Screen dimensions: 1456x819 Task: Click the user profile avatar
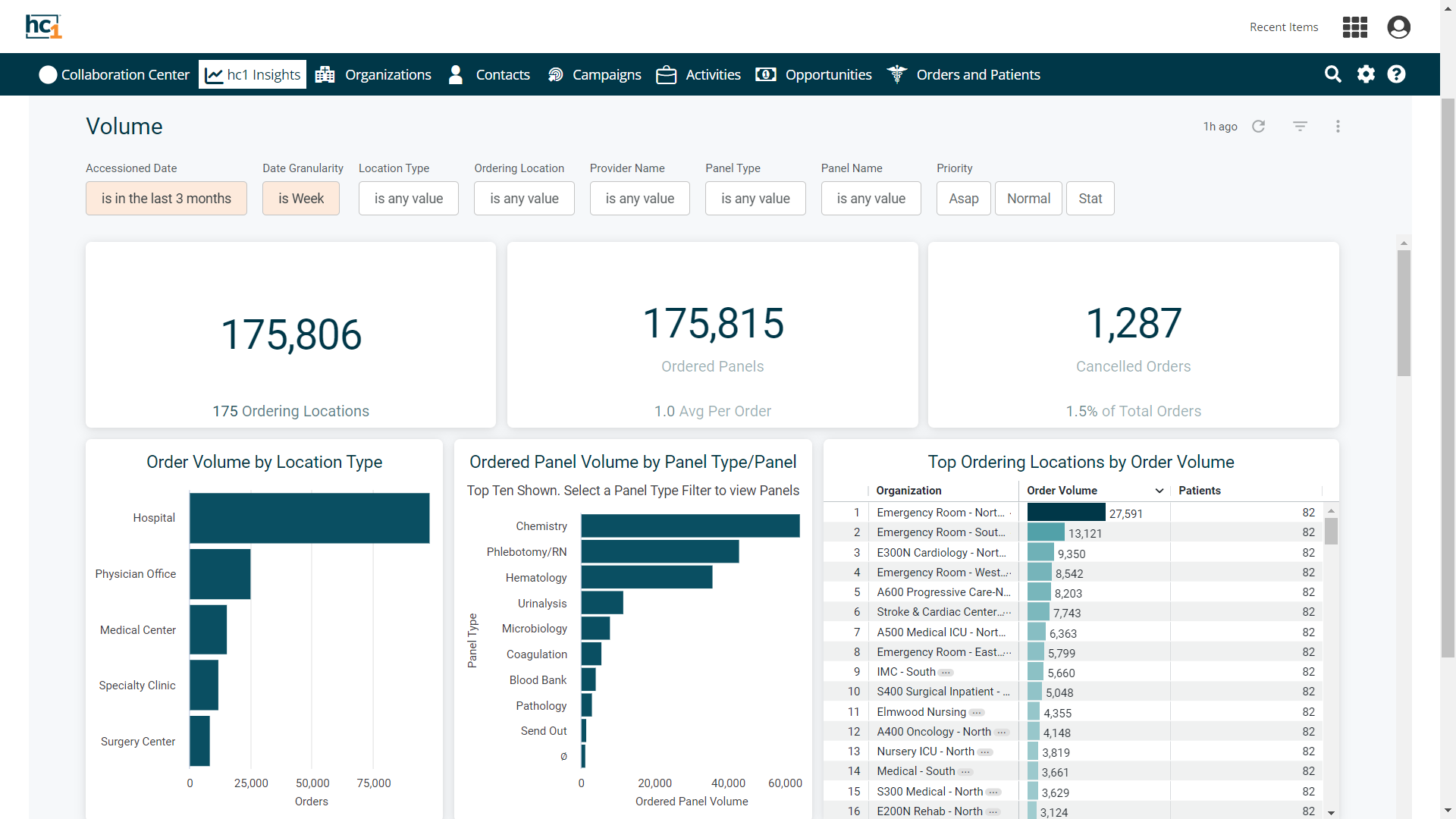point(1398,27)
